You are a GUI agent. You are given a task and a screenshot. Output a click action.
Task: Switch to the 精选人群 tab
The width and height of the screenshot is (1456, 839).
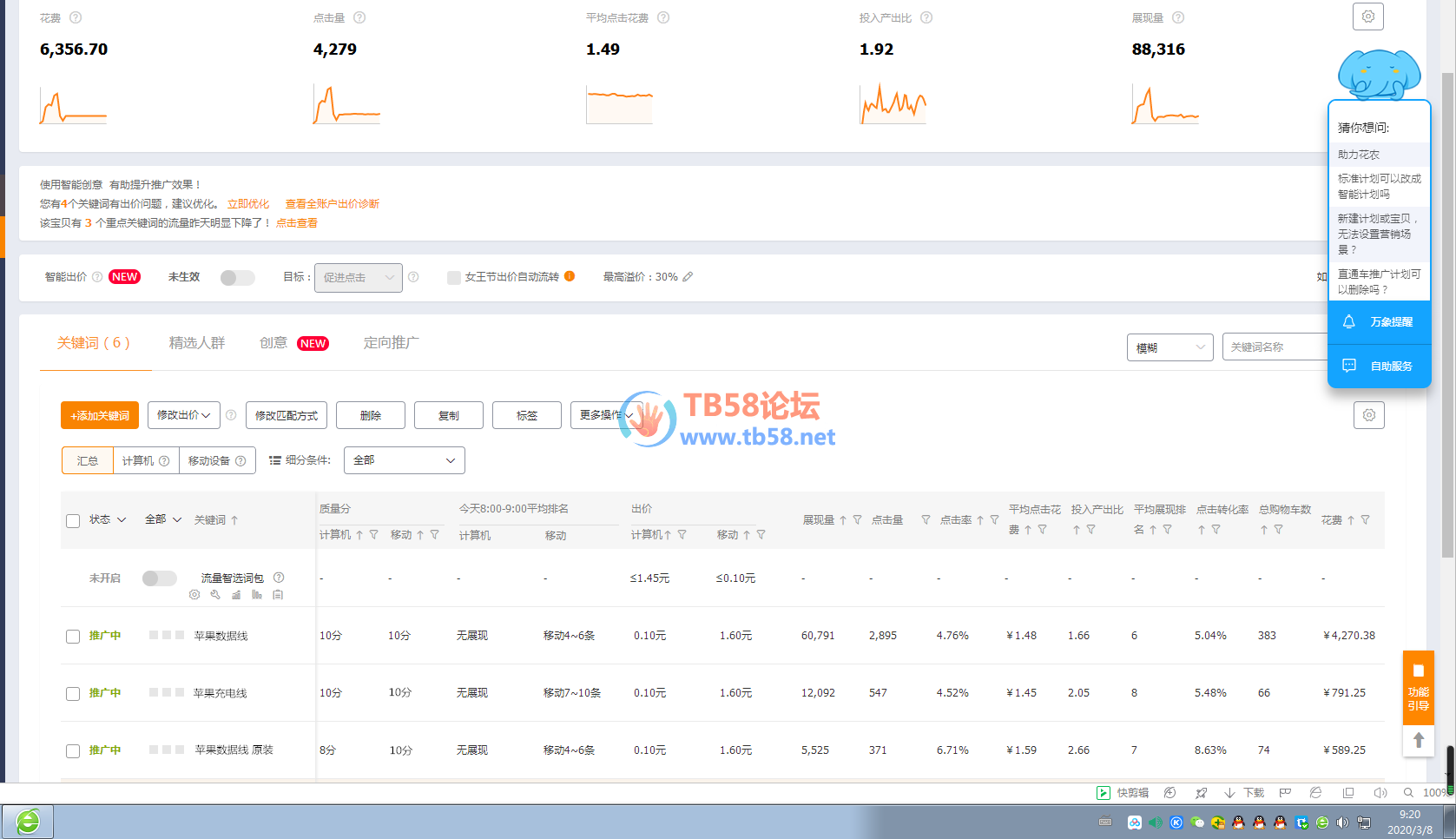pyautogui.click(x=197, y=343)
